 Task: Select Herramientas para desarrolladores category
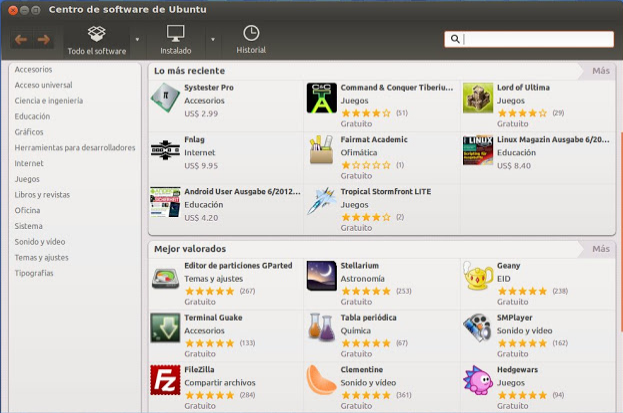[75, 147]
